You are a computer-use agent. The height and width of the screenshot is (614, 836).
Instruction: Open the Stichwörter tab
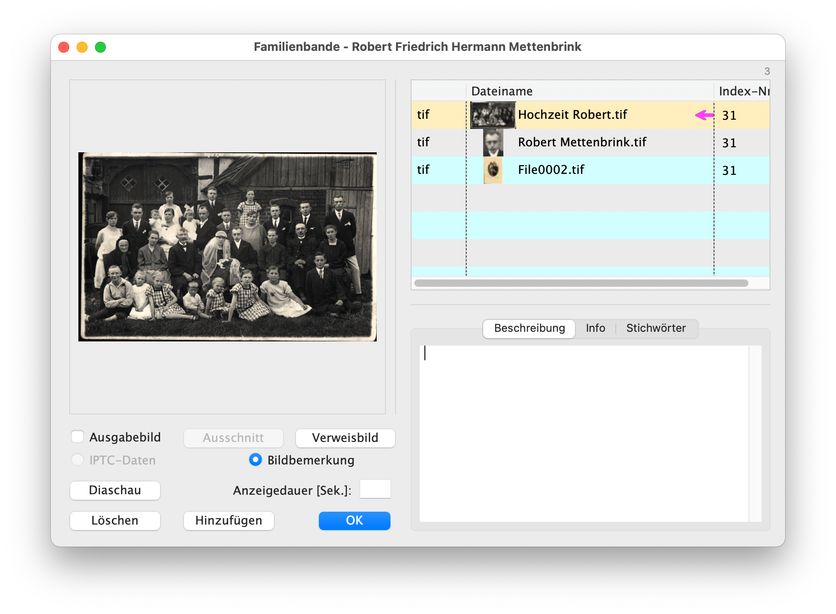[x=656, y=328]
